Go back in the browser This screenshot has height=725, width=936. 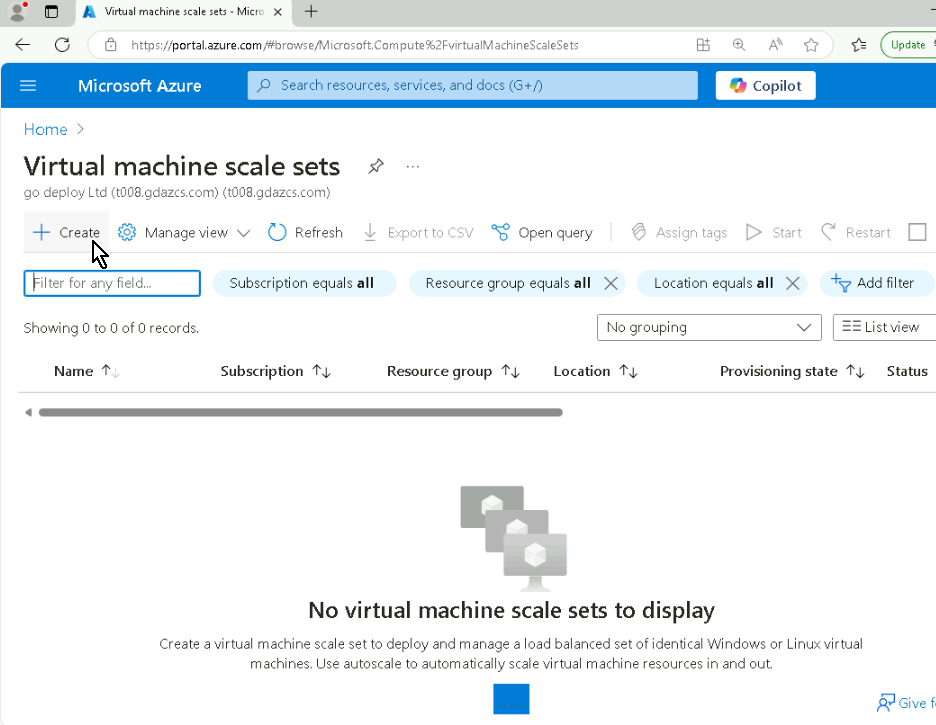(x=23, y=45)
